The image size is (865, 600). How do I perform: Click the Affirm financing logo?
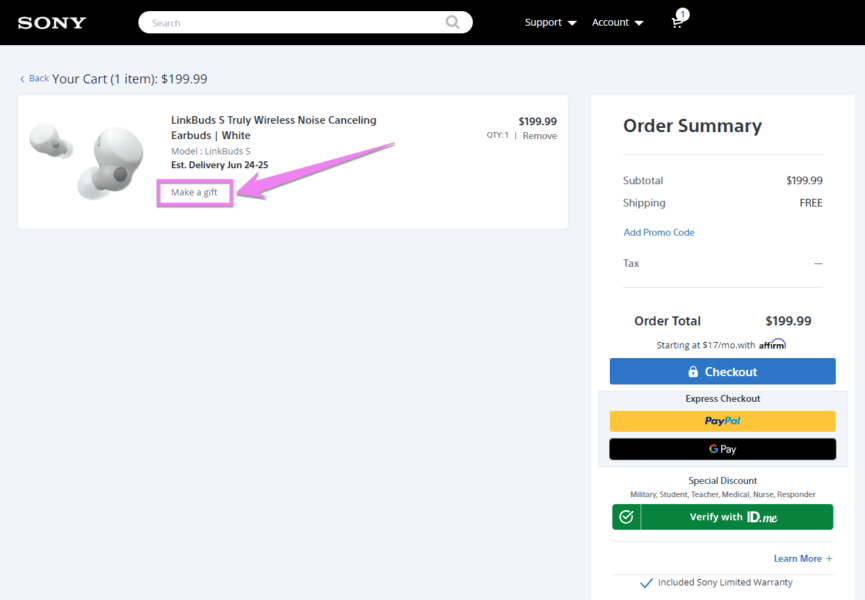tap(771, 343)
